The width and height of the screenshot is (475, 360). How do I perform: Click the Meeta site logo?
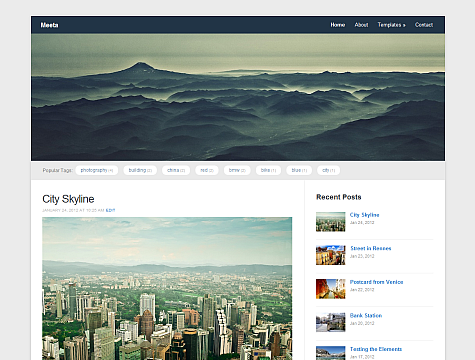click(49, 25)
